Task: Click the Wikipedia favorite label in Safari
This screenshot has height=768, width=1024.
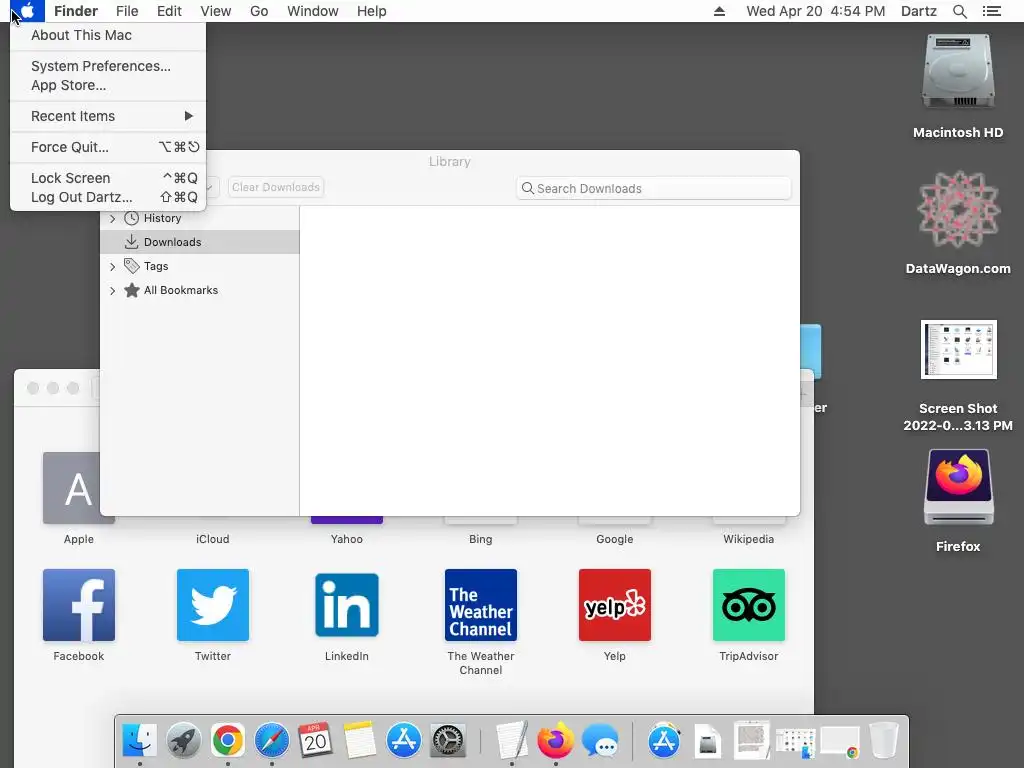Action: (x=748, y=539)
